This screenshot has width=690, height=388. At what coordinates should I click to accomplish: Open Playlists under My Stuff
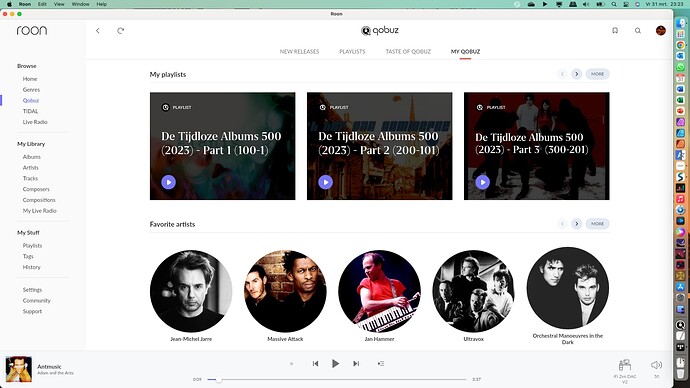click(x=33, y=245)
